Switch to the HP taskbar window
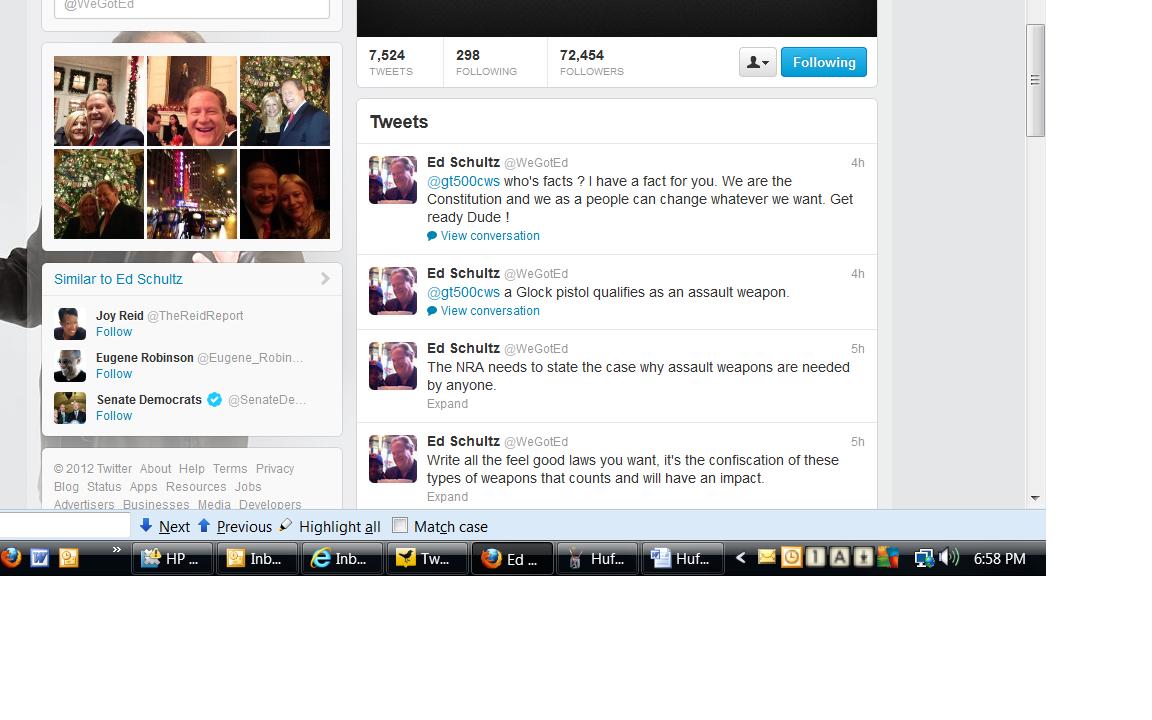The height and width of the screenshot is (720, 1152). pos(172,559)
